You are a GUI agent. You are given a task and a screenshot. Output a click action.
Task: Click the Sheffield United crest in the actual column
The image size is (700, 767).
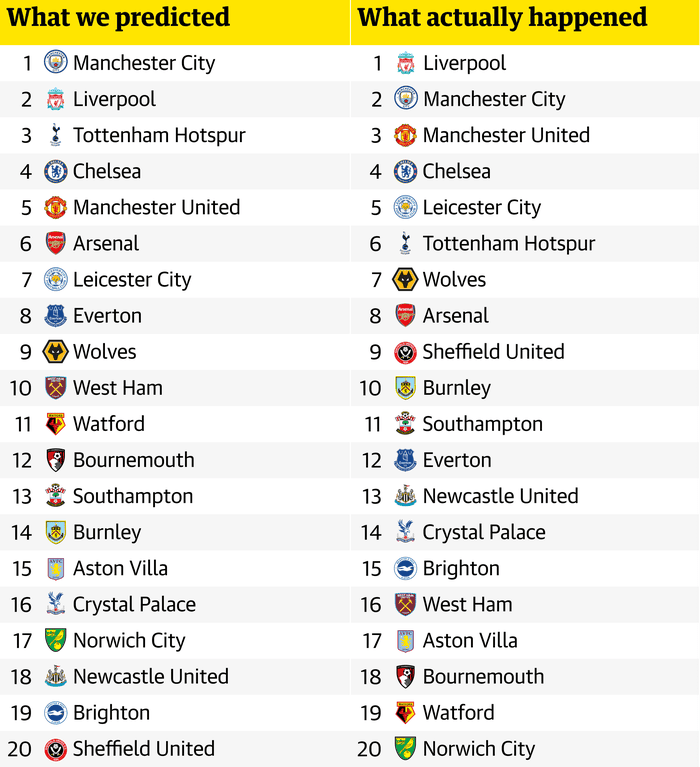pyautogui.click(x=405, y=352)
